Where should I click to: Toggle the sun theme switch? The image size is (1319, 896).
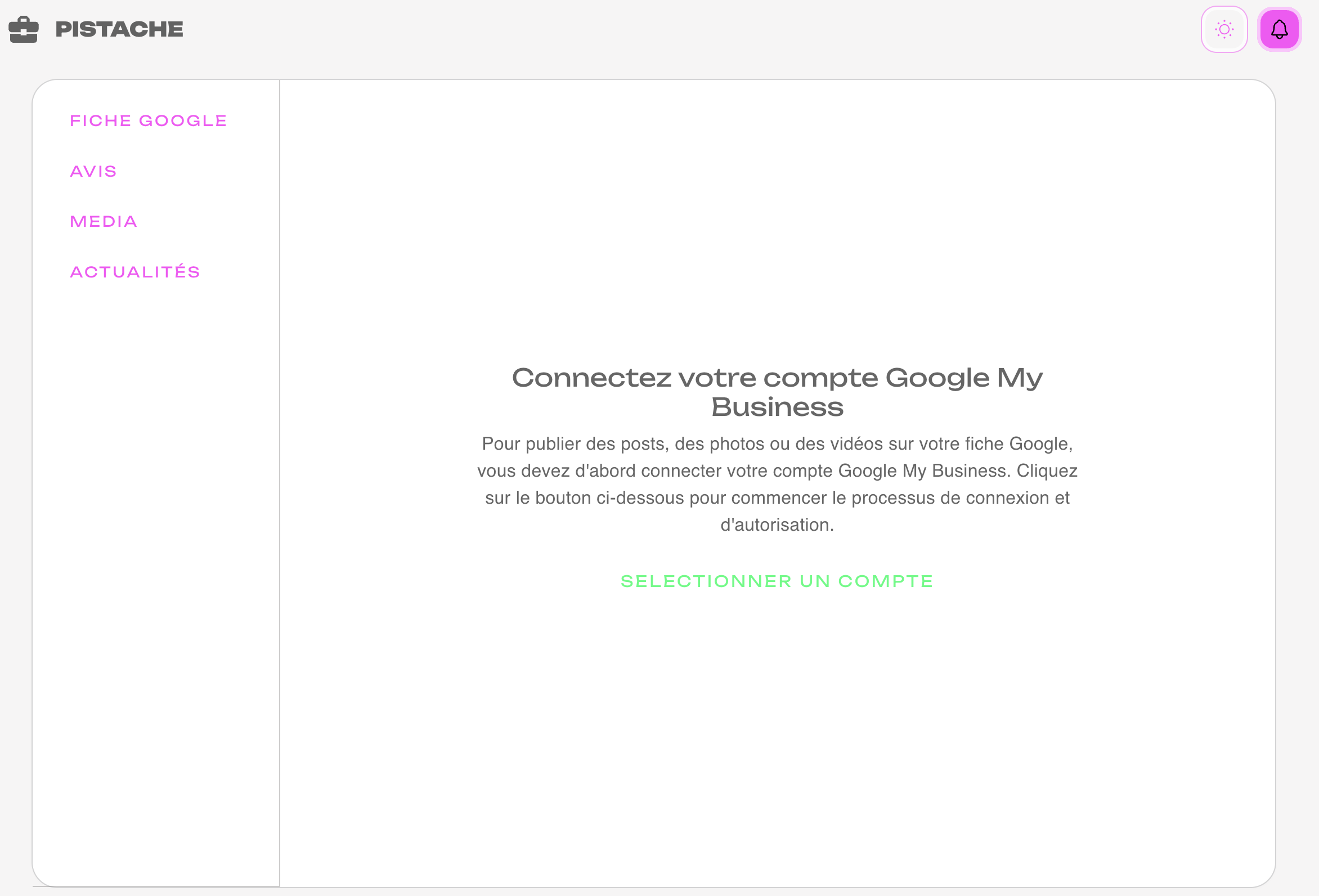1224,29
